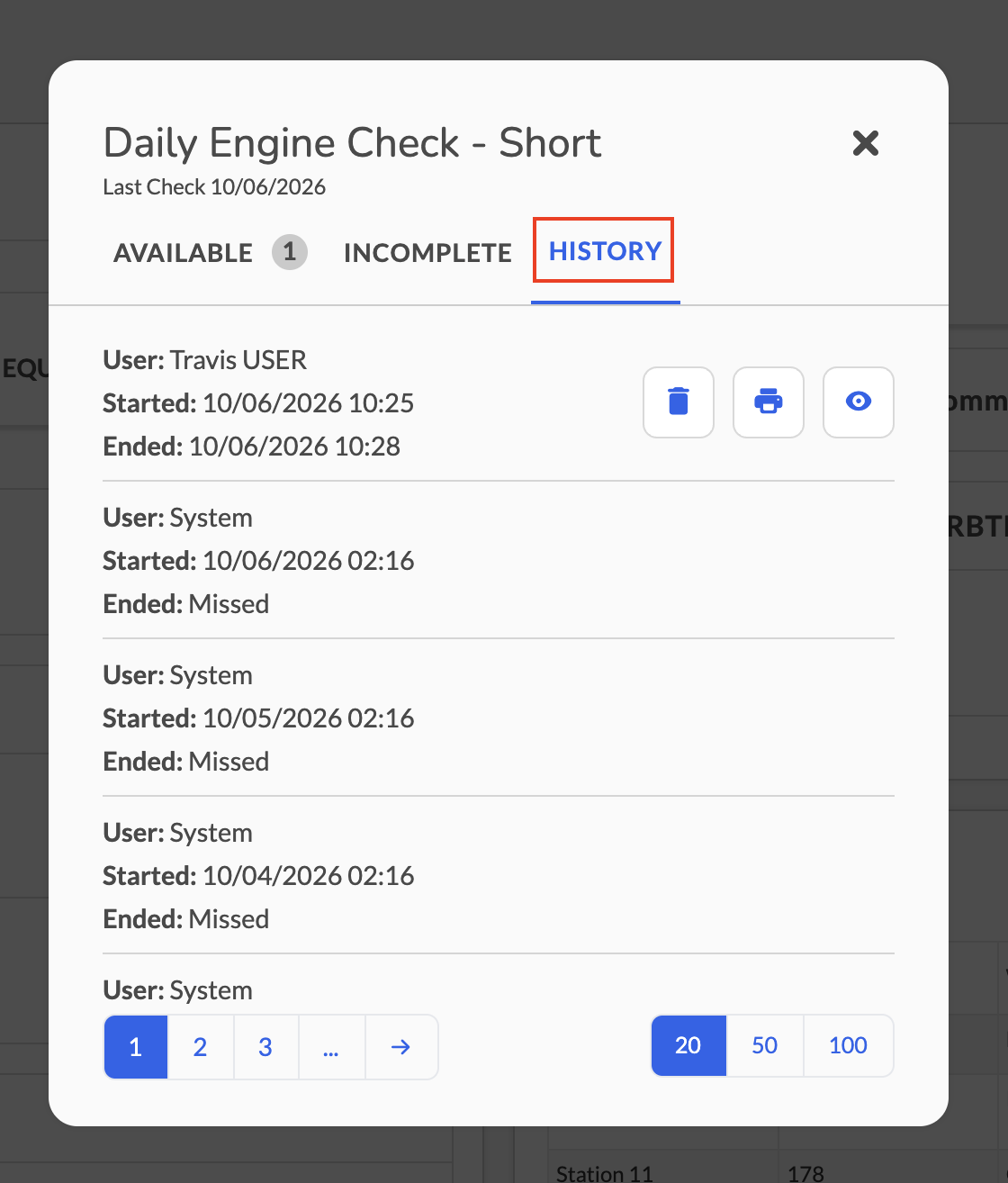
Task: Select missed check started 10/06/2026 02:16
Action: (499, 560)
